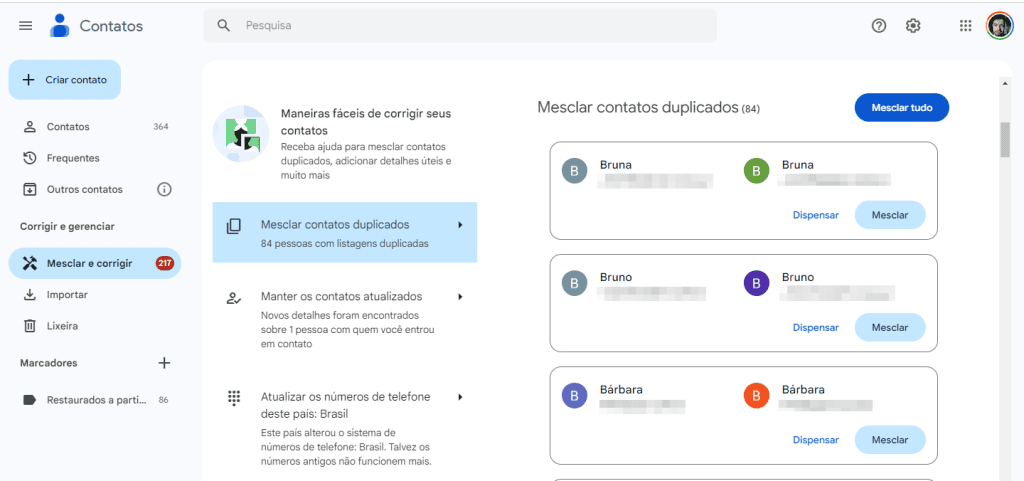Click the second Bárbara contact name
Image resolution: width=1024 pixels, height=481 pixels.
(803, 390)
